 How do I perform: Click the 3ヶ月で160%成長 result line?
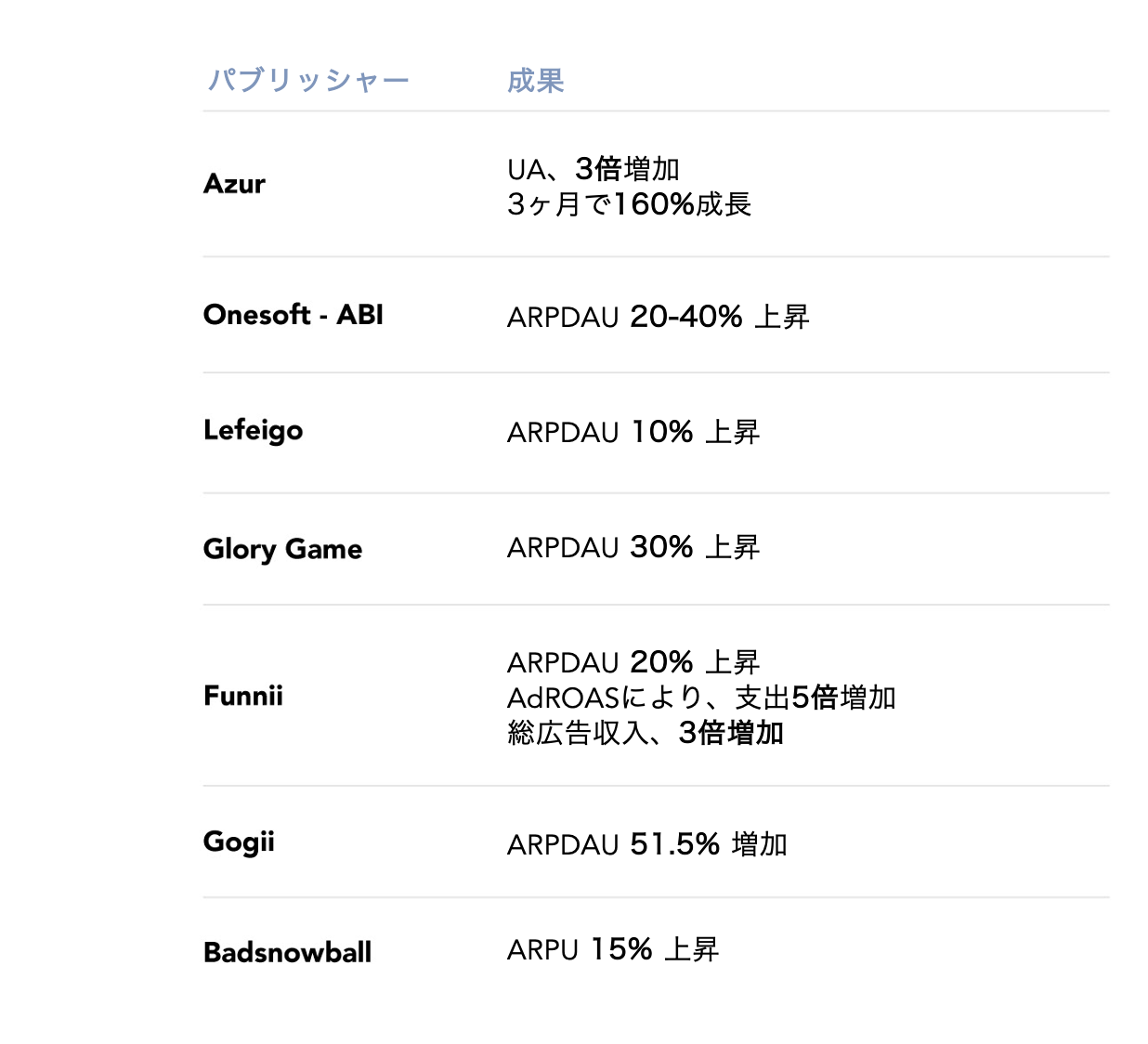point(629,204)
